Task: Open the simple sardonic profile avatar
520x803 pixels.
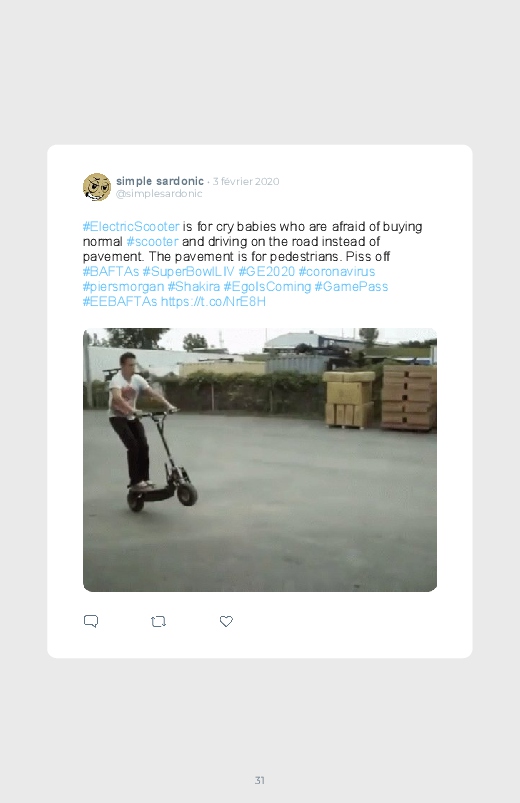Action: point(97,187)
